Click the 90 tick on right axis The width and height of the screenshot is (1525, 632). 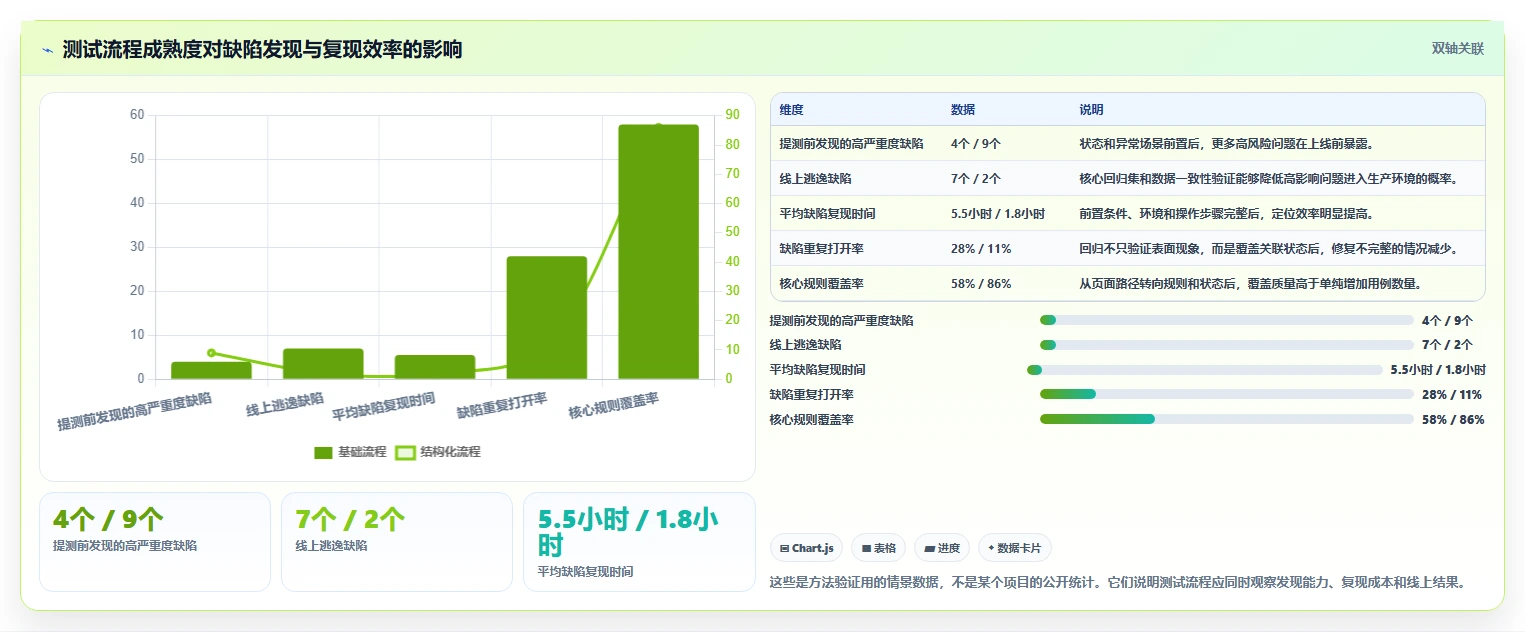732,115
